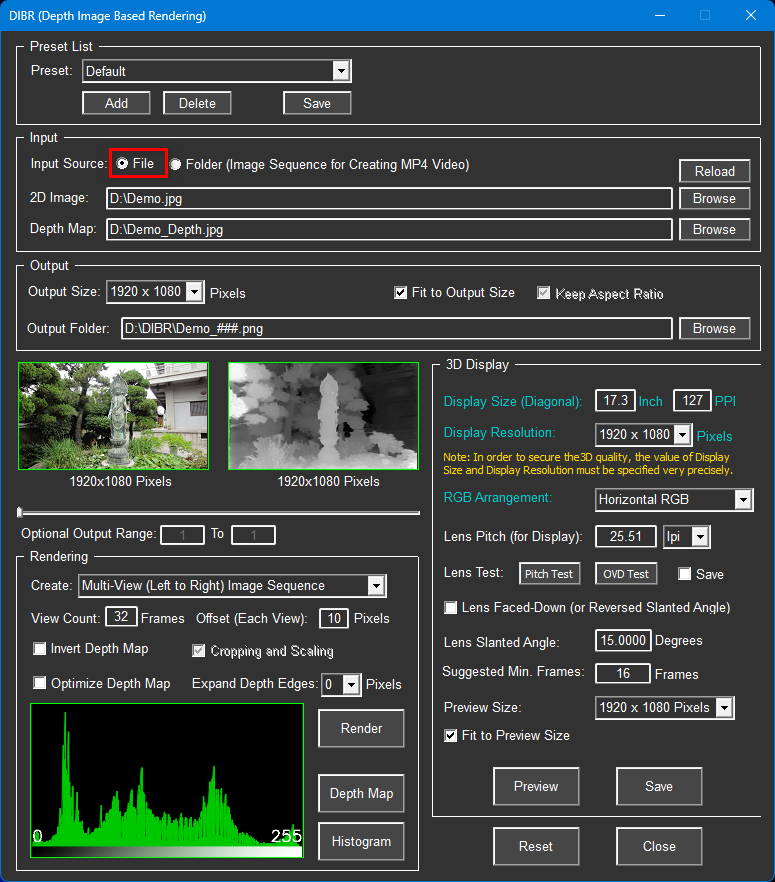Viewport: 775px width, 882px height.
Task: Click the 3D Display Preview button
Action: point(536,786)
